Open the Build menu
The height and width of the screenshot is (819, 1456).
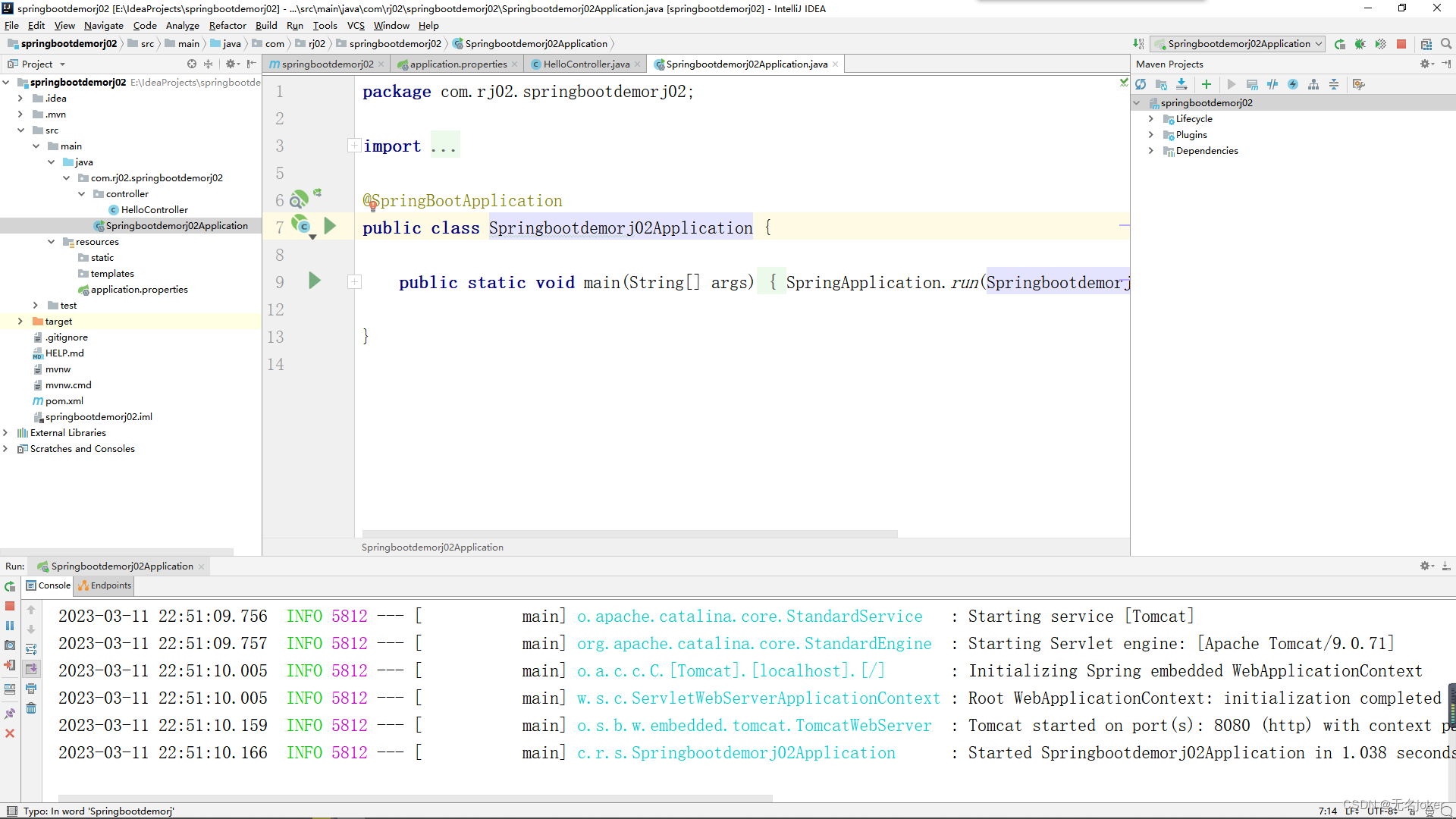click(266, 26)
